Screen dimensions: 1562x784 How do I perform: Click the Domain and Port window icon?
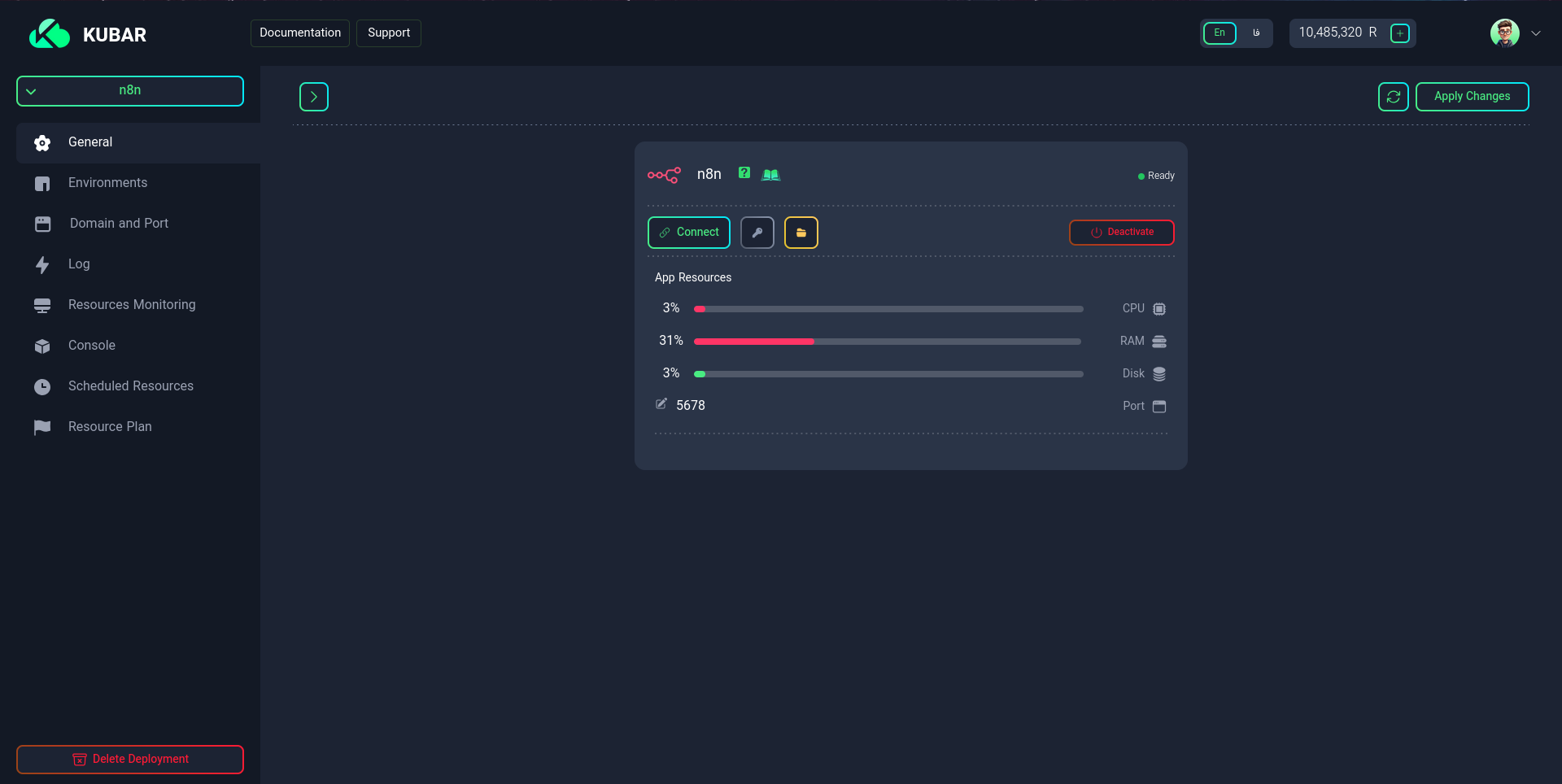point(43,224)
